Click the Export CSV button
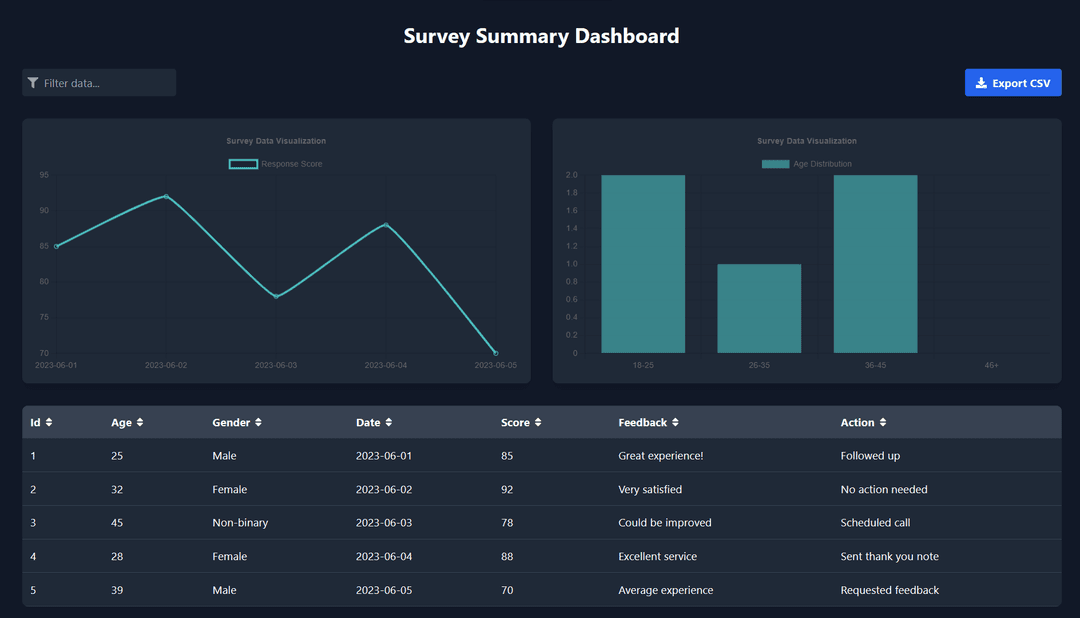The height and width of the screenshot is (618, 1080). (x=1013, y=82)
